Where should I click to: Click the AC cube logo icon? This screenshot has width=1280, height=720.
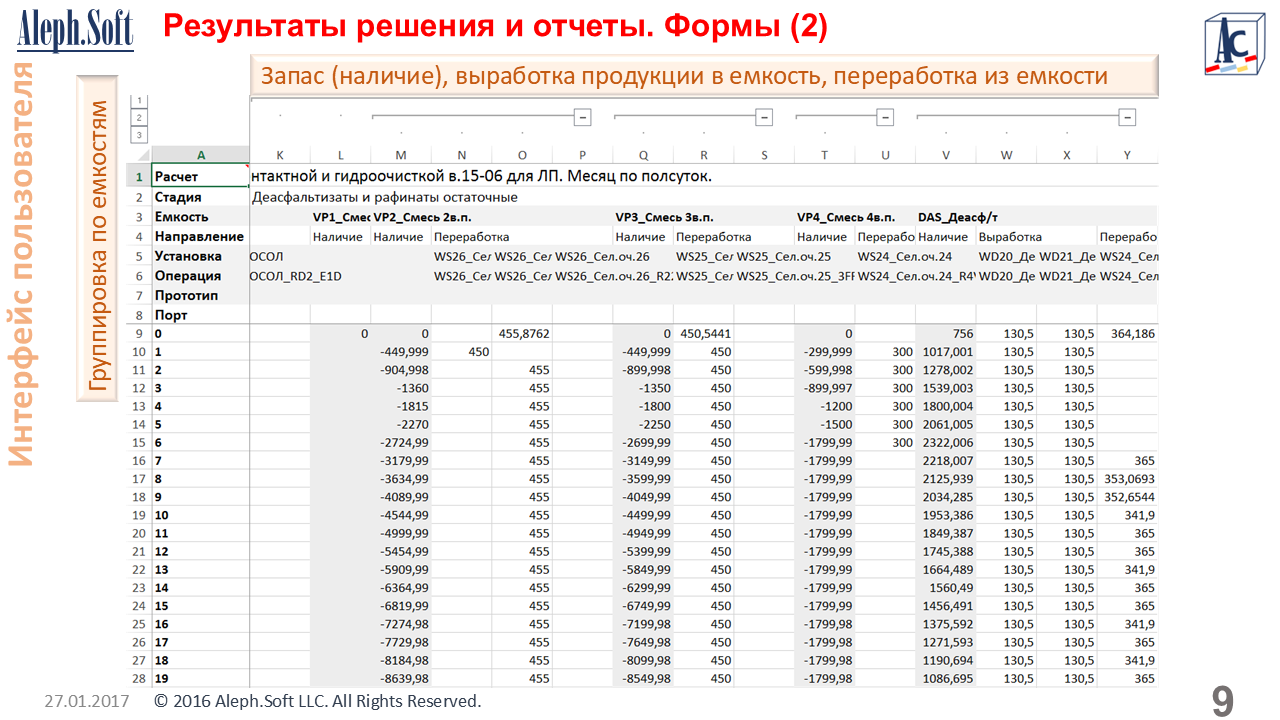1234,45
